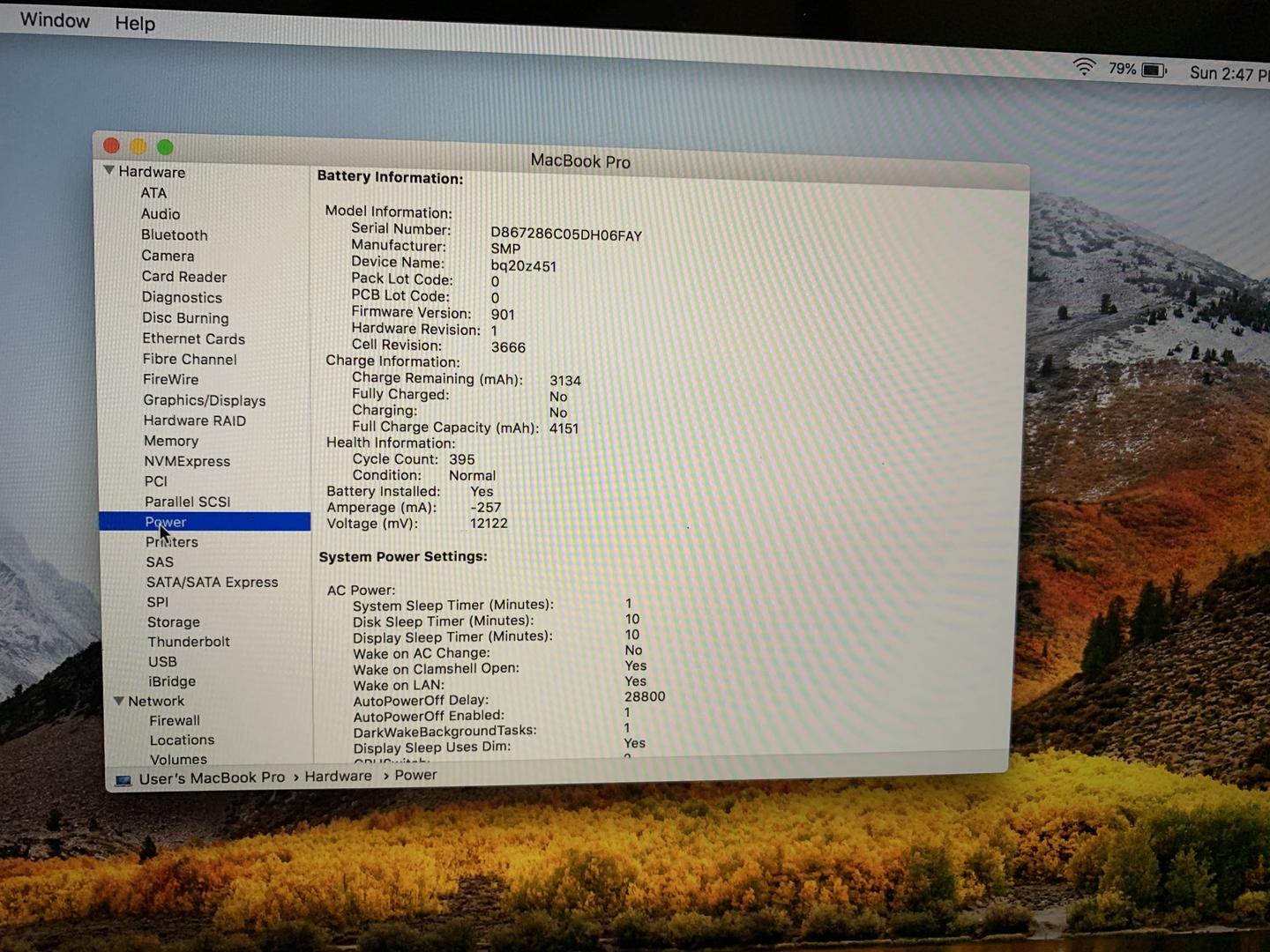
Task: Select SPI in the sidebar
Action: coord(158,602)
